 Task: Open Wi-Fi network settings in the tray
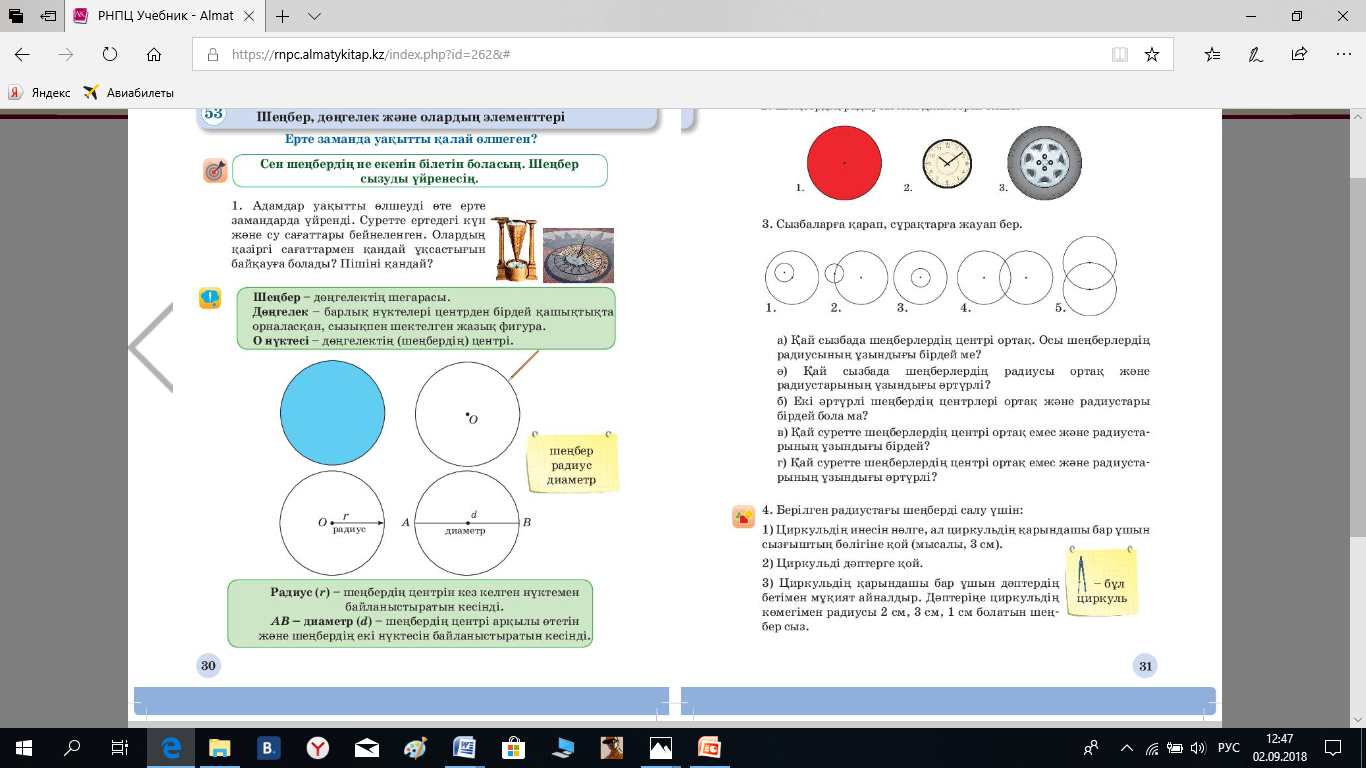1152,748
